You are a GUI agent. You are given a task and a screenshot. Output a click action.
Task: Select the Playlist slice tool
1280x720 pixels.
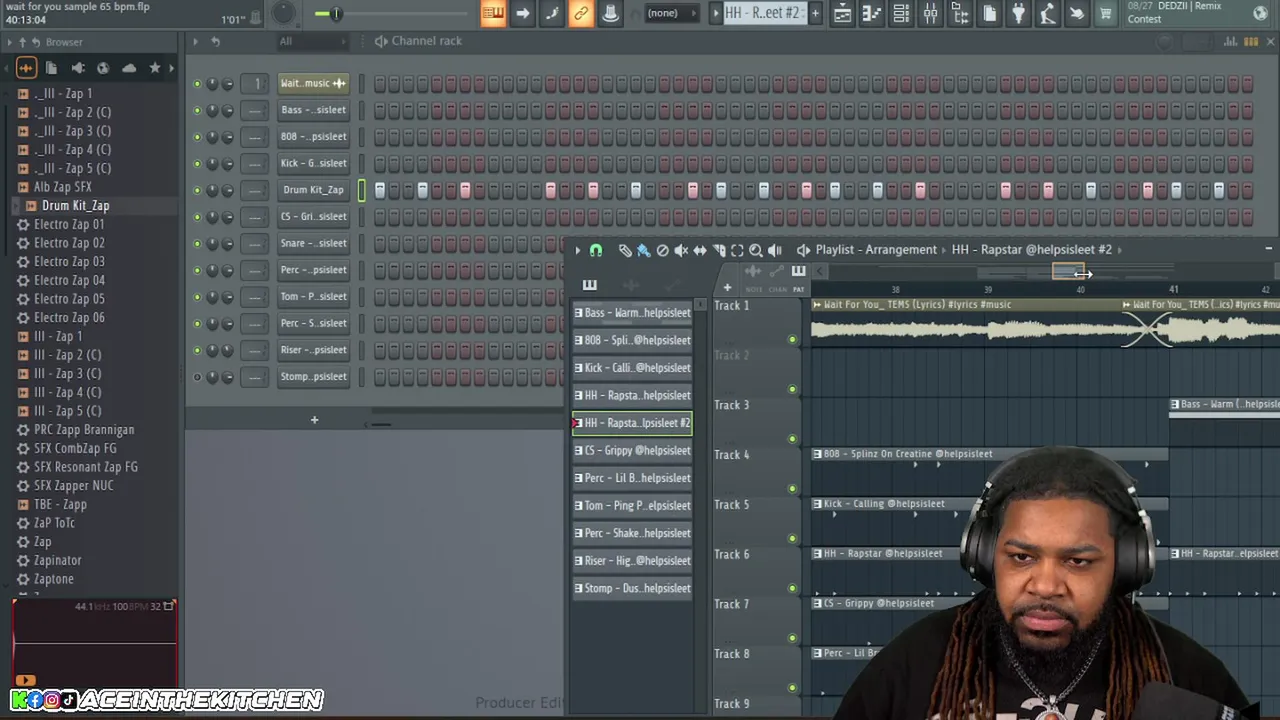point(719,250)
